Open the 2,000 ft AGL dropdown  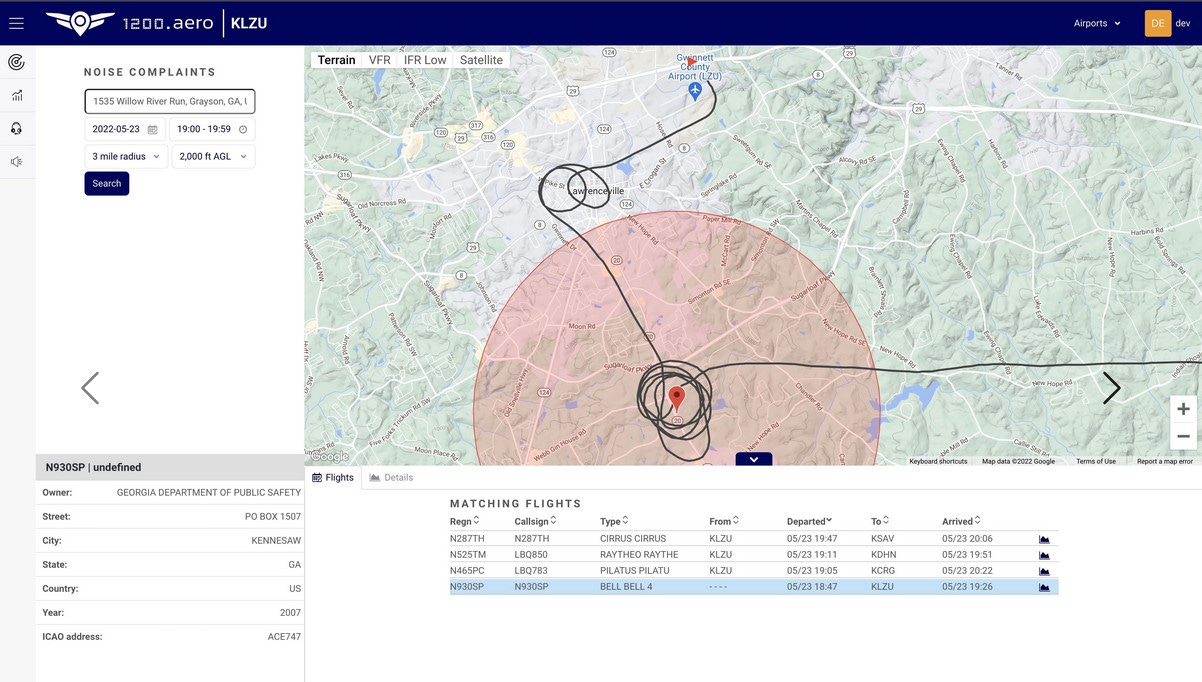[213, 157]
